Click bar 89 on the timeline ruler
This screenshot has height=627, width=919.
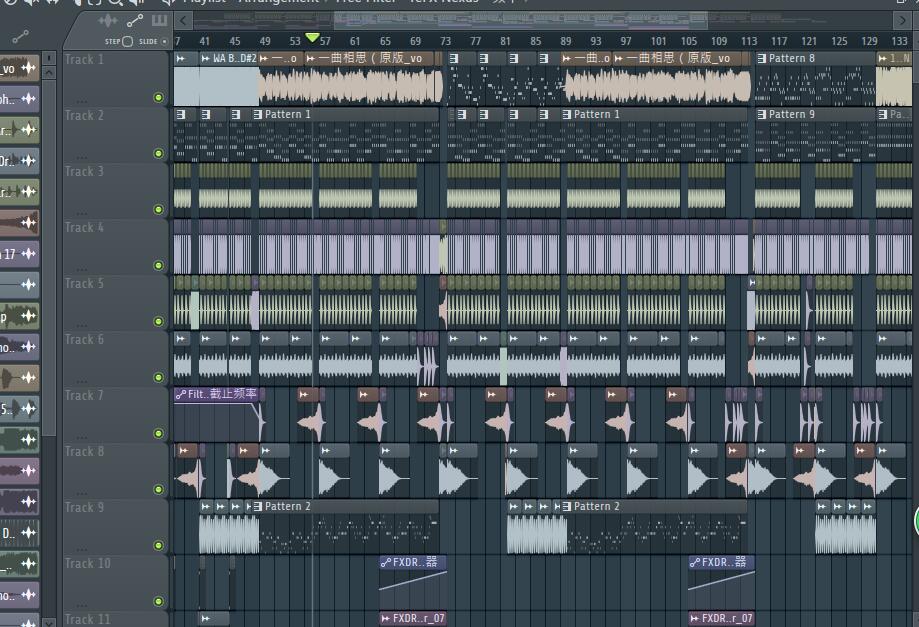pyautogui.click(x=566, y=41)
